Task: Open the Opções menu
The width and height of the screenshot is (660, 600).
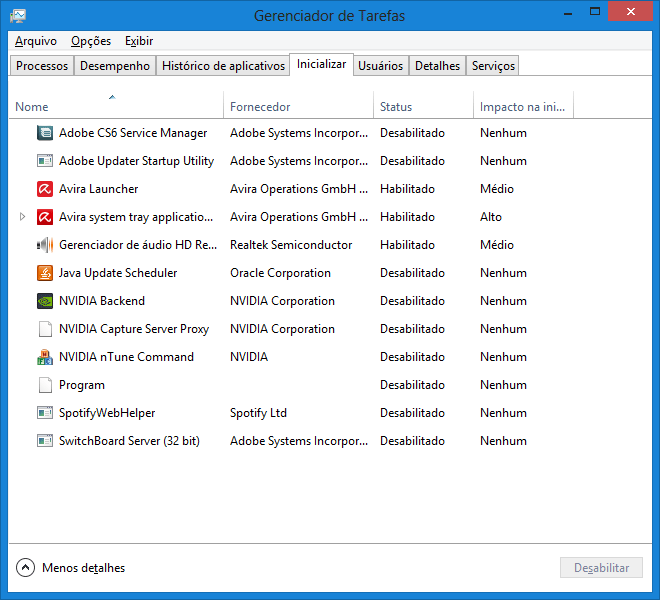Action: (x=91, y=41)
